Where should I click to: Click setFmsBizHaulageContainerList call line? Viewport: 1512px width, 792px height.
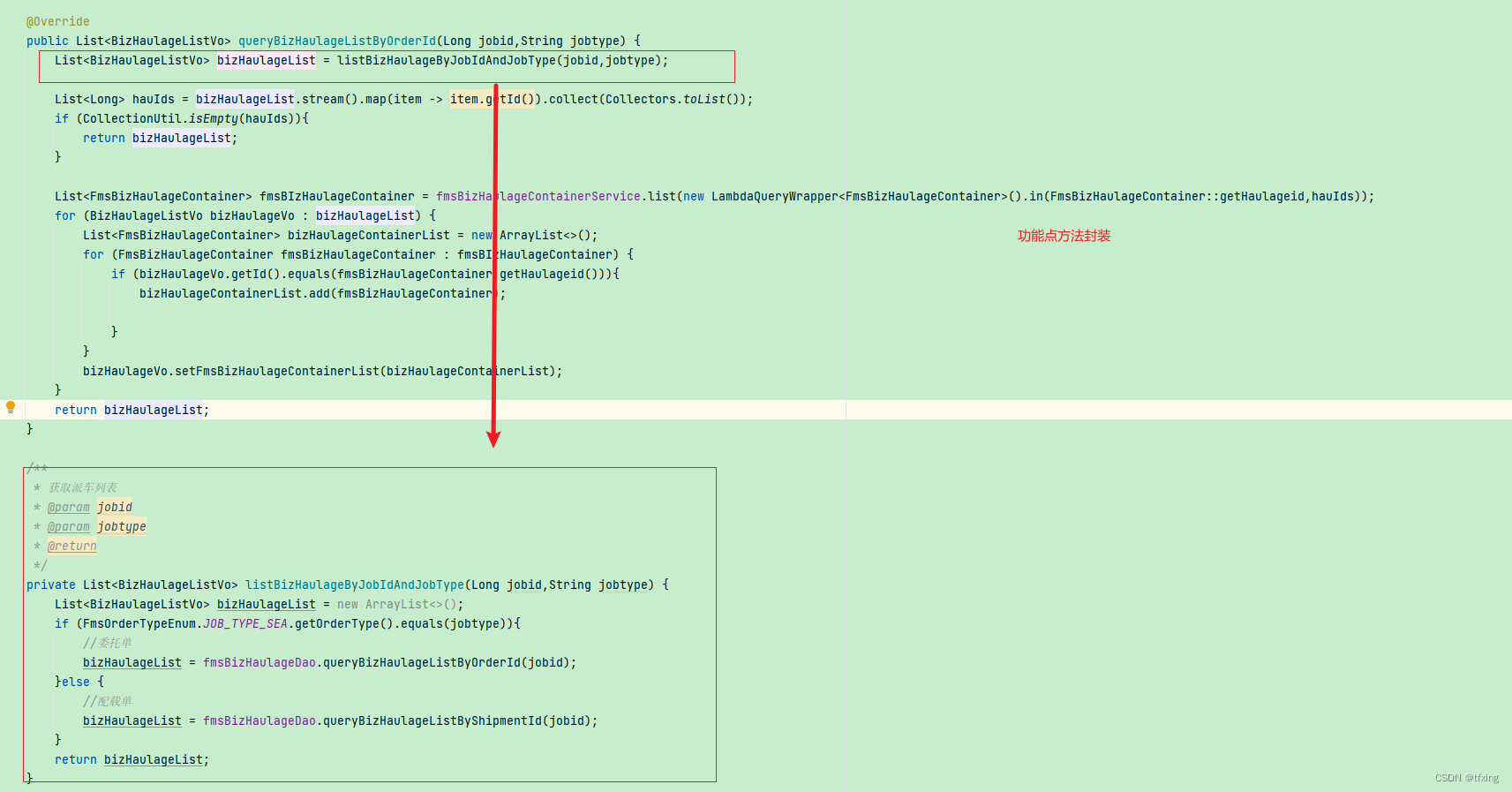coord(322,371)
